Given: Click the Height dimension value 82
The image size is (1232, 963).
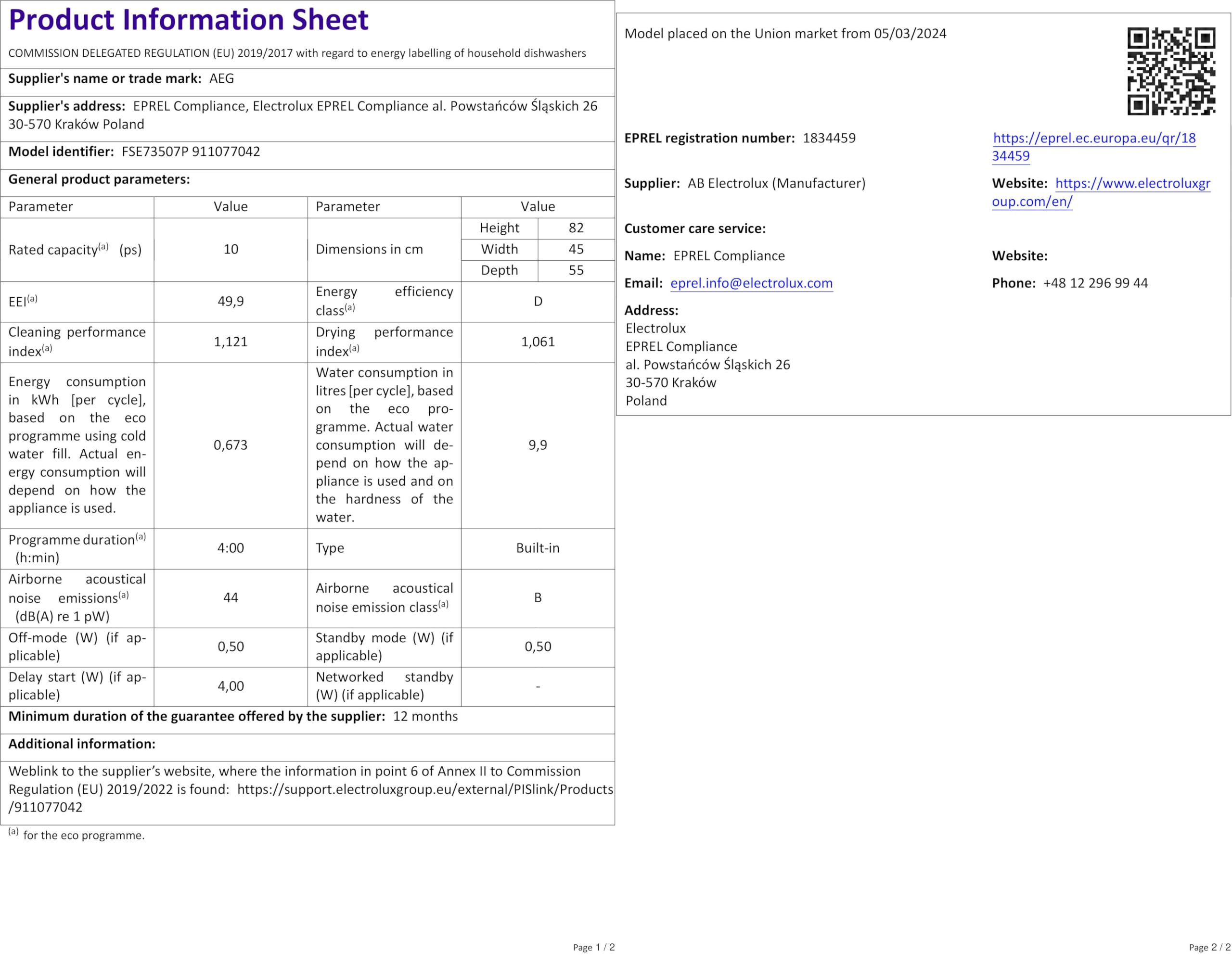Looking at the screenshot, I should coord(576,228).
